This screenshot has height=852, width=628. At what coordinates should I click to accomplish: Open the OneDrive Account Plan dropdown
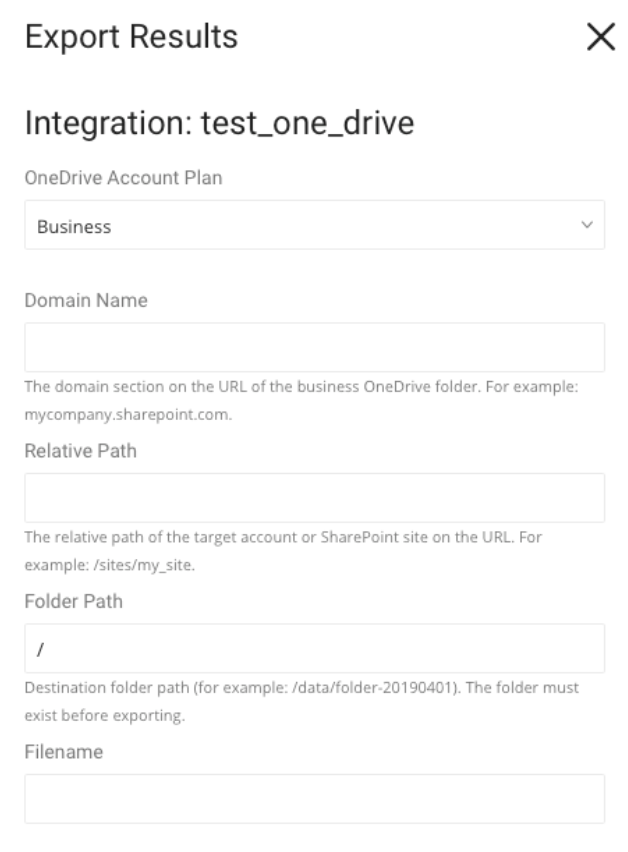(x=314, y=226)
